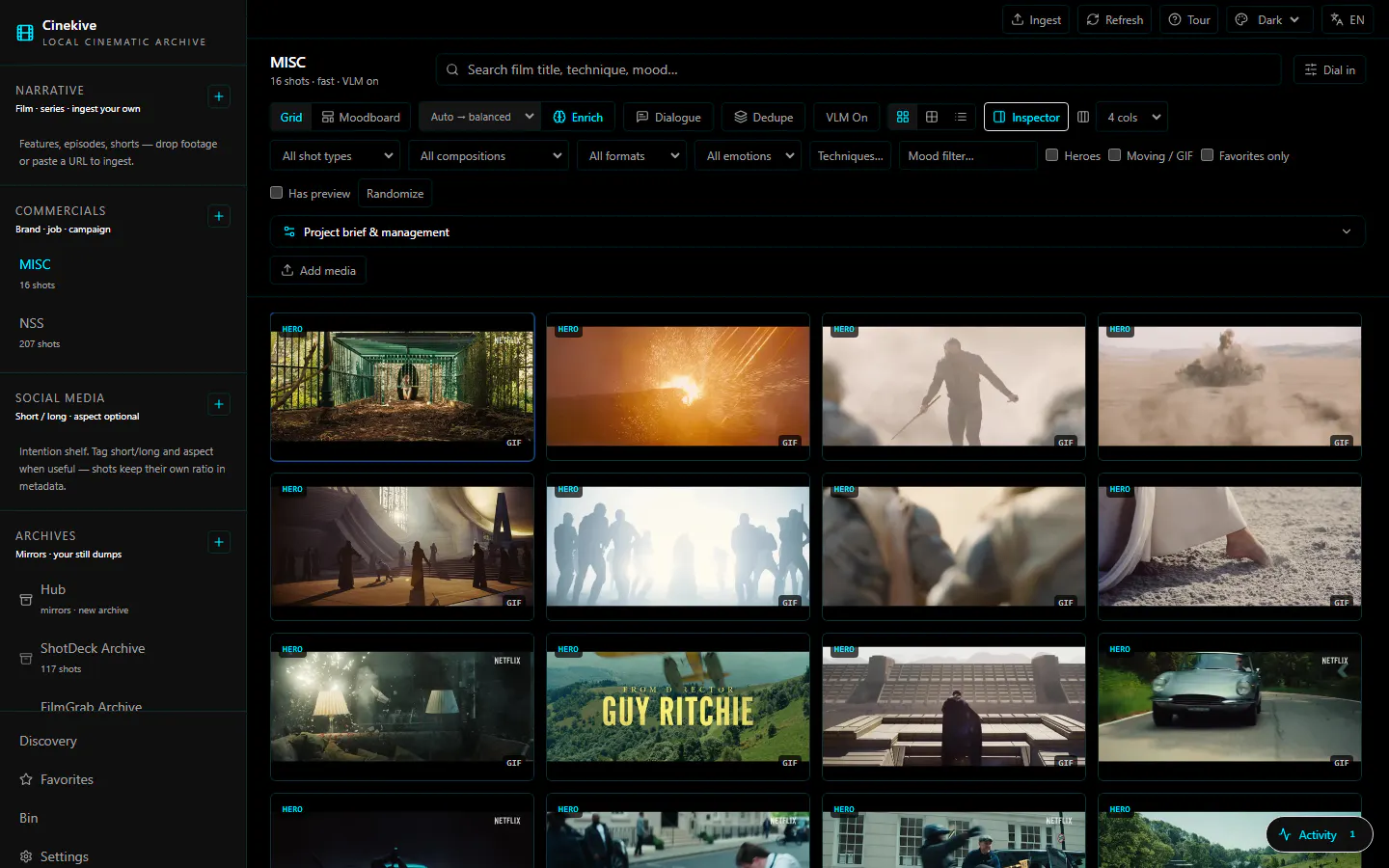Viewport: 1389px width, 868px height.
Task: Open the MISC project in sidebar
Action: (x=123, y=273)
